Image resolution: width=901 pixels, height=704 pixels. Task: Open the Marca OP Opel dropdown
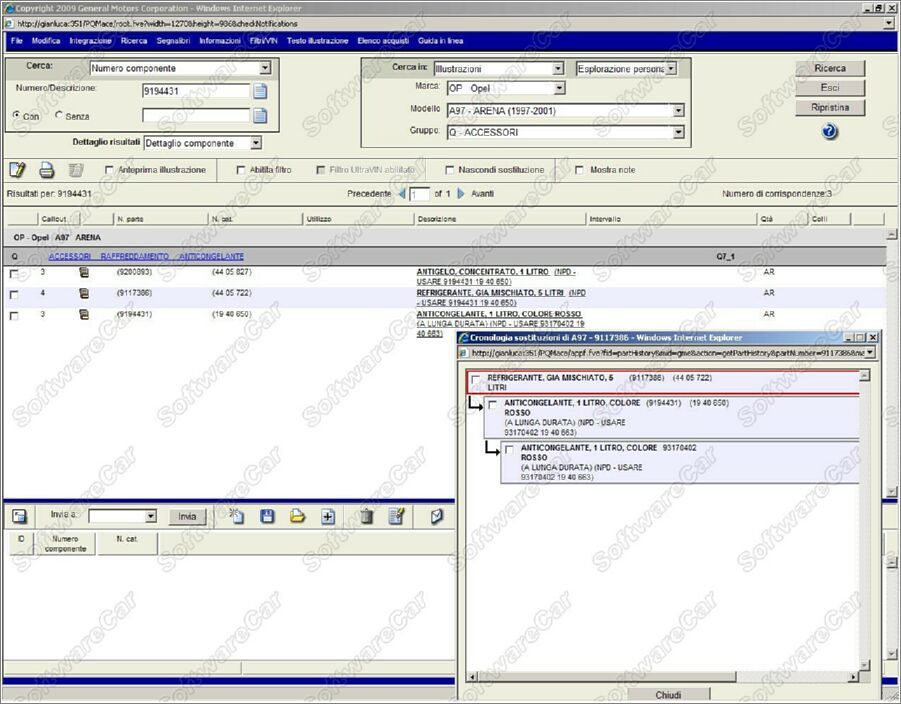(x=558, y=89)
